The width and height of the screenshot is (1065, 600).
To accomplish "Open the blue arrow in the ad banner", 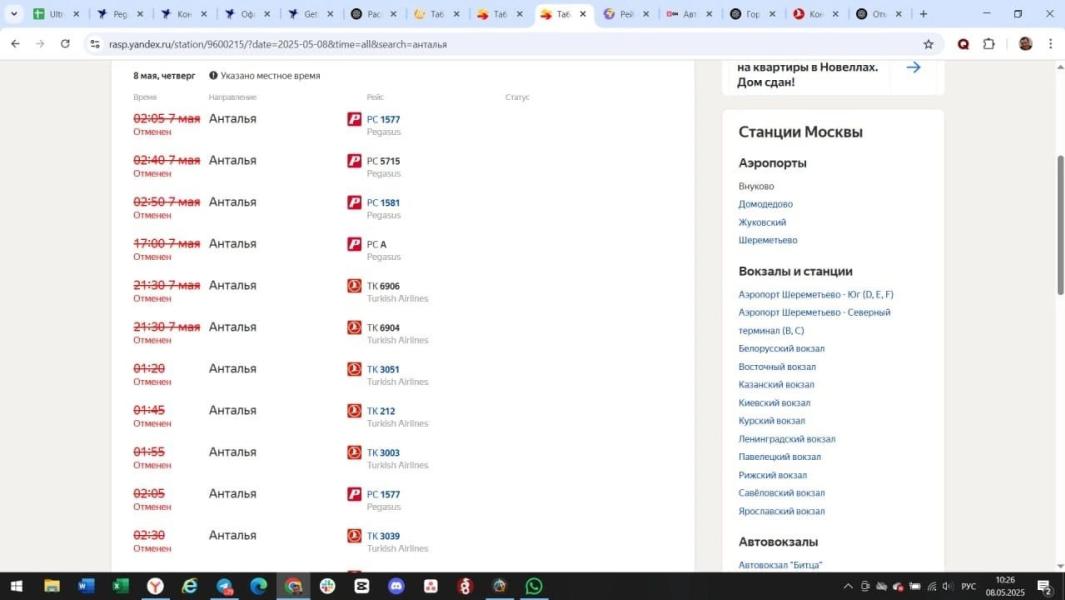I will pos(913,67).
